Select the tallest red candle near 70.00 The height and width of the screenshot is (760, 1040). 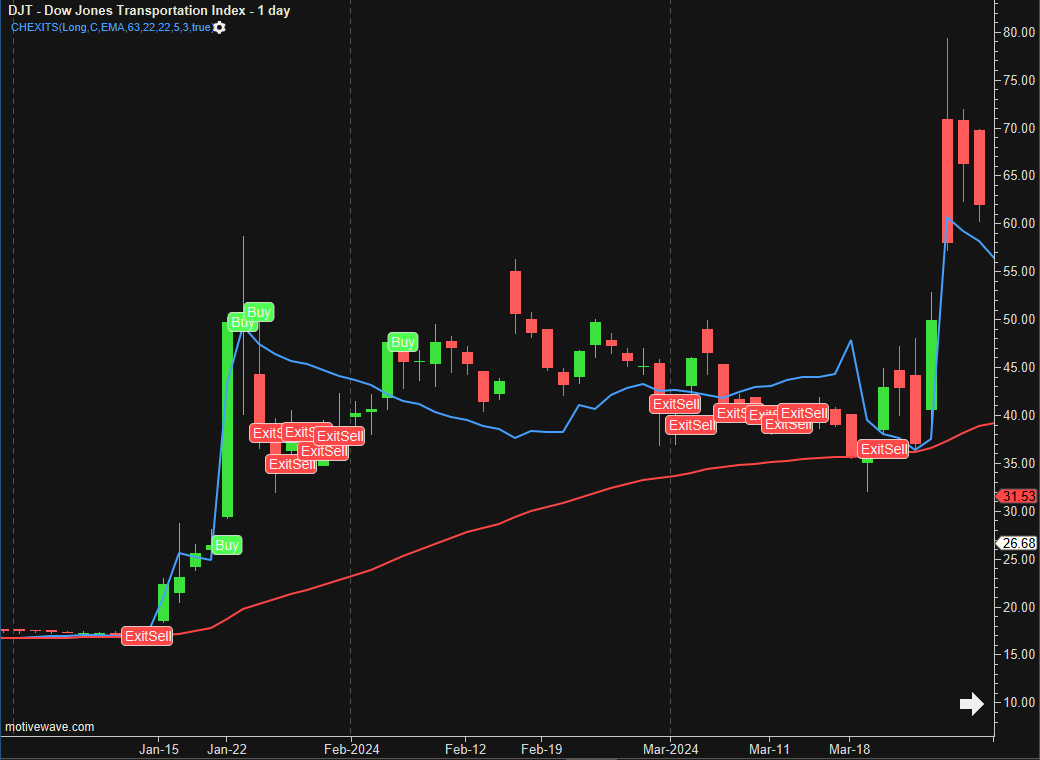947,180
